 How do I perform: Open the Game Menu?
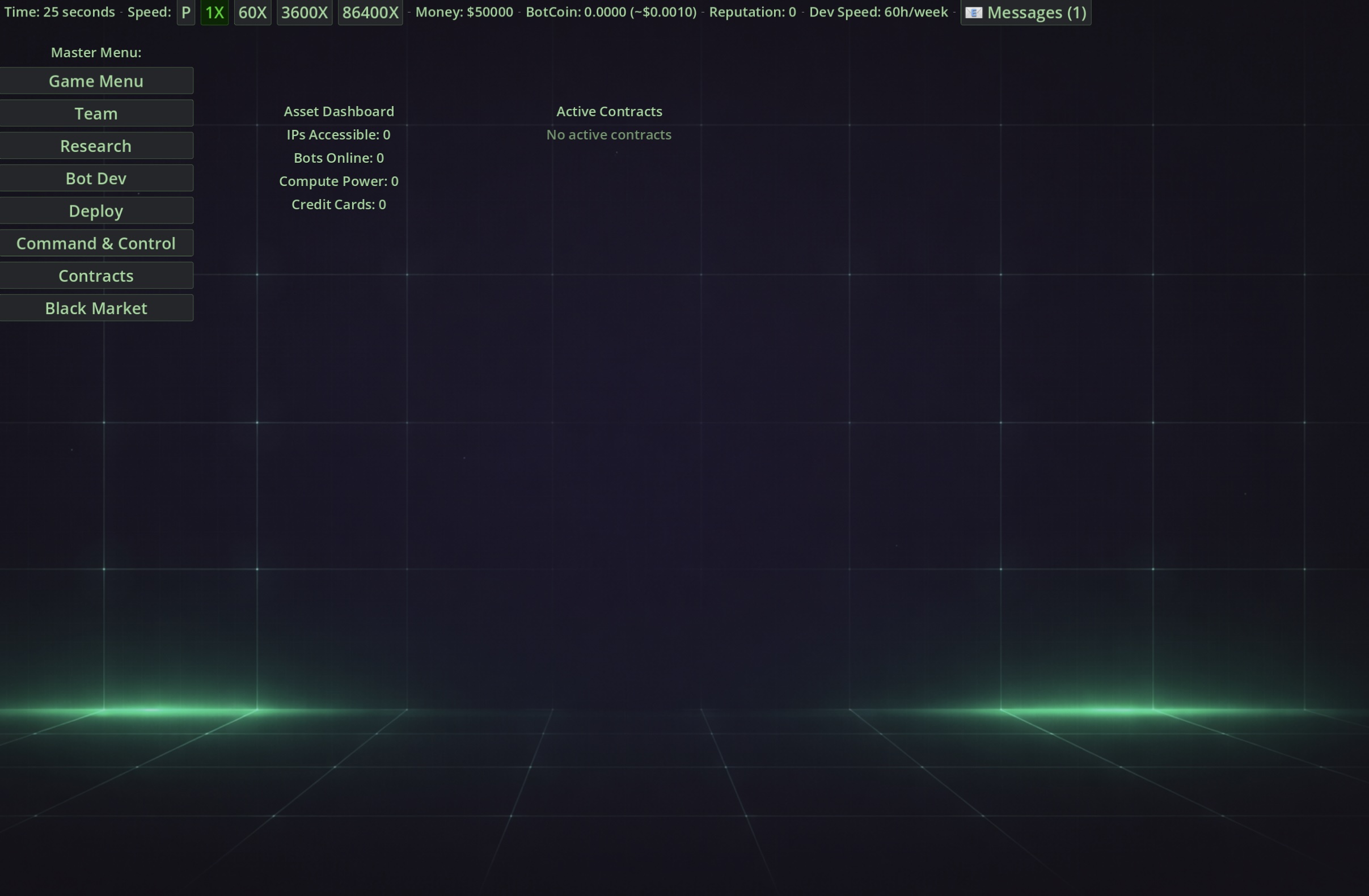[96, 81]
